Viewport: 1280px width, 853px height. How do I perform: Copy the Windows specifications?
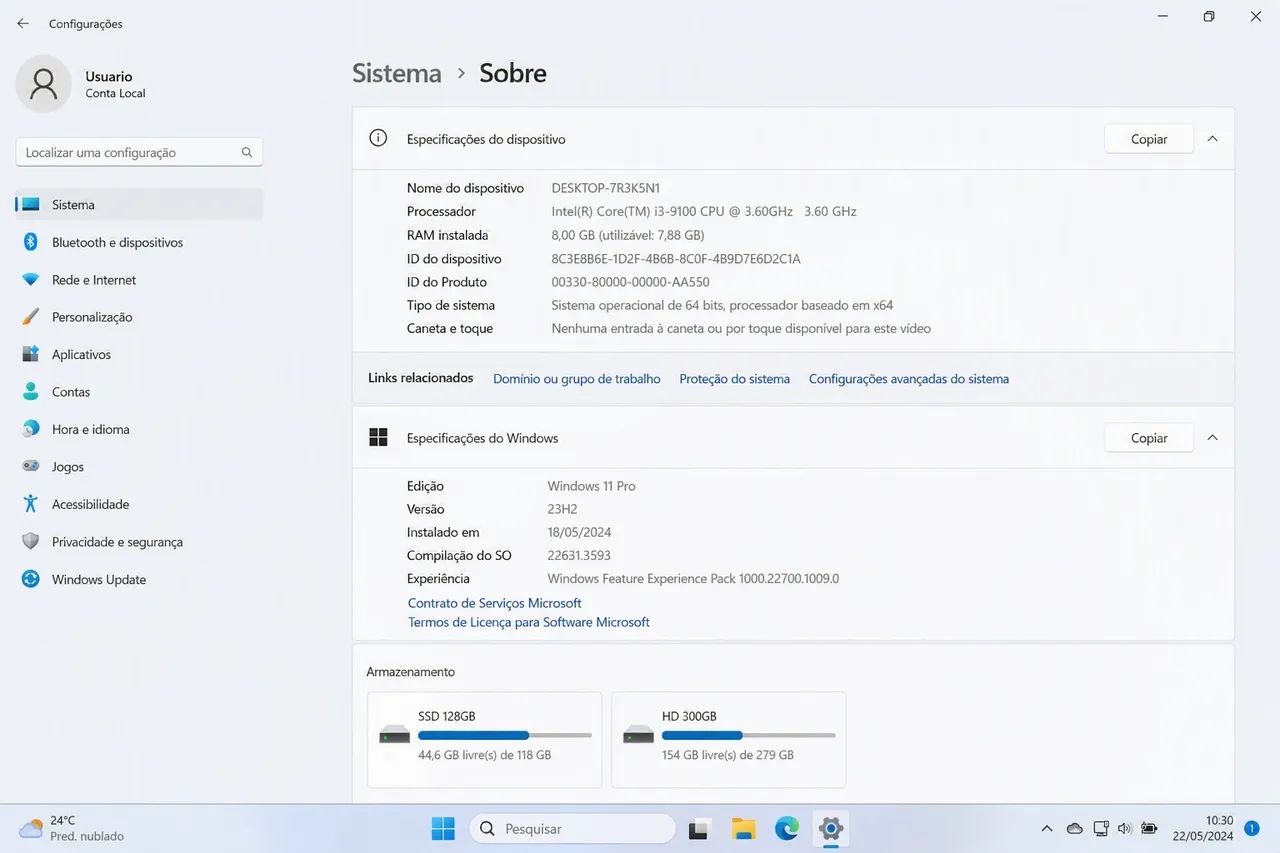click(x=1149, y=438)
